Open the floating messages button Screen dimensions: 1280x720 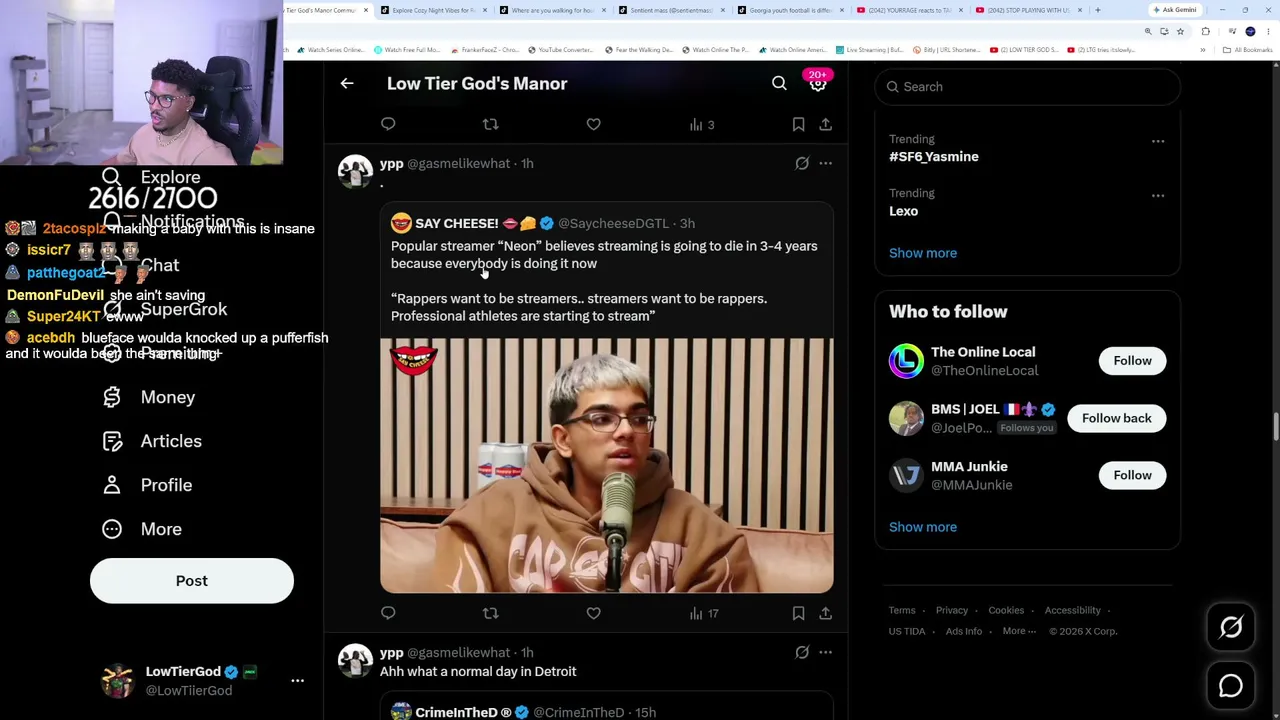[x=1231, y=686]
